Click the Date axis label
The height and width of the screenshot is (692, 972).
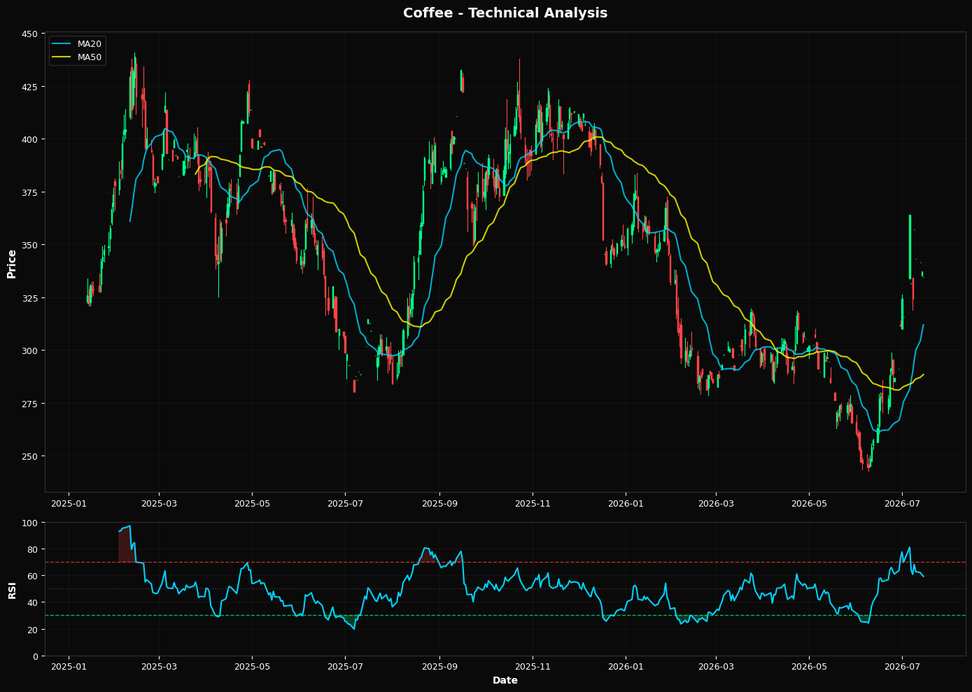505,680
